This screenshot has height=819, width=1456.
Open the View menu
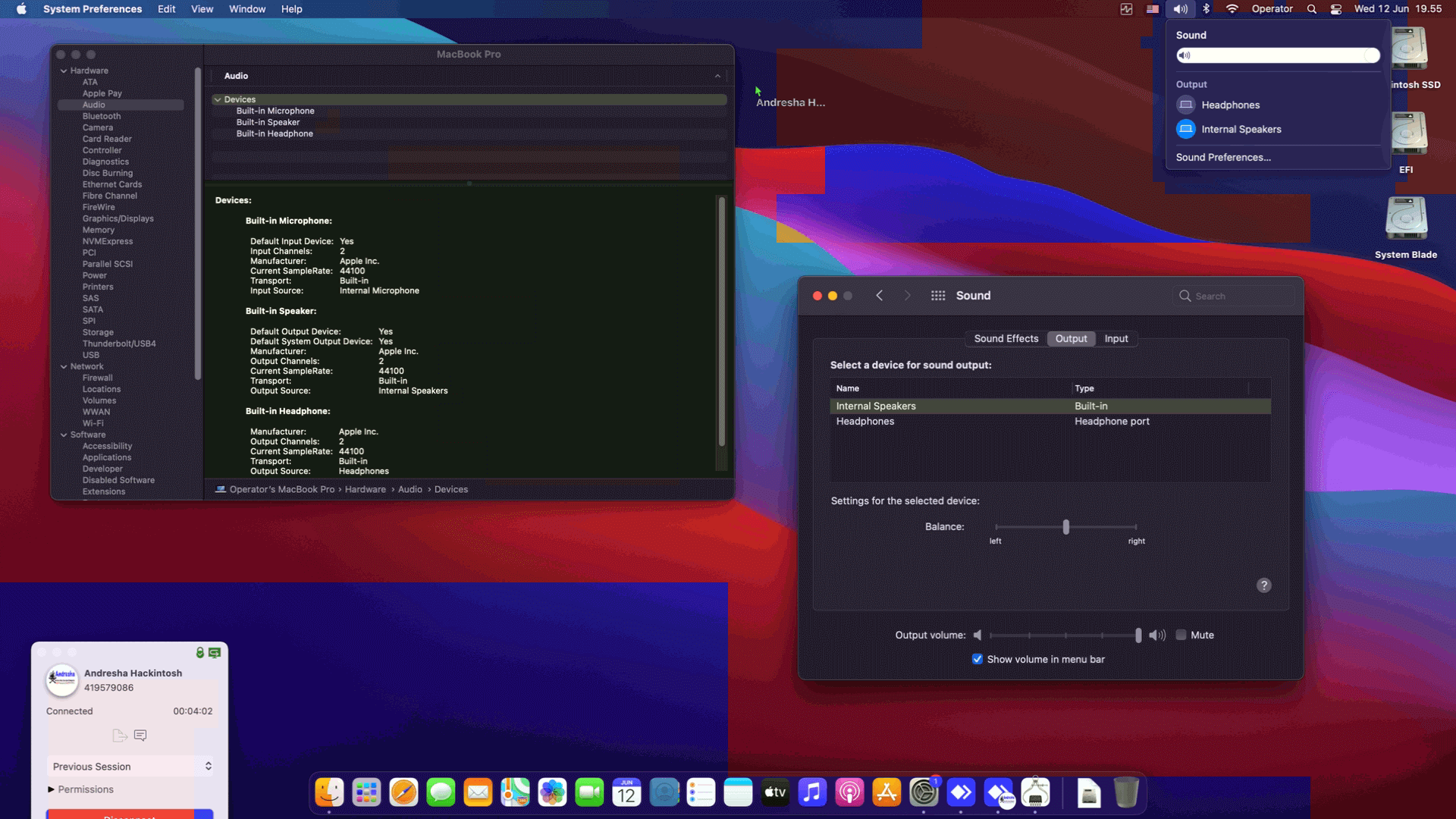coord(202,9)
